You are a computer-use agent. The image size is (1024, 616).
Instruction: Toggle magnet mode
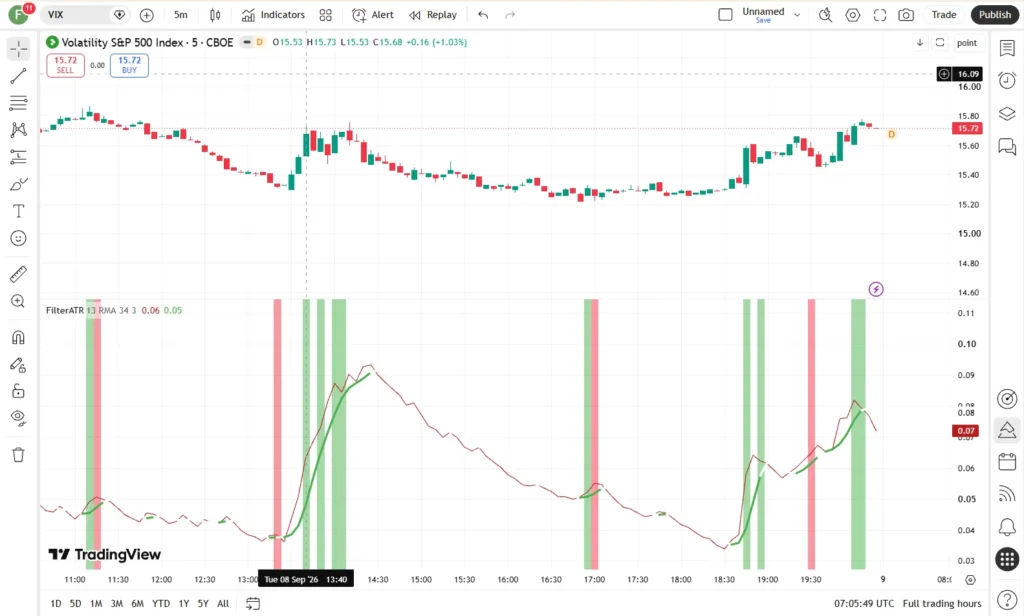18,338
